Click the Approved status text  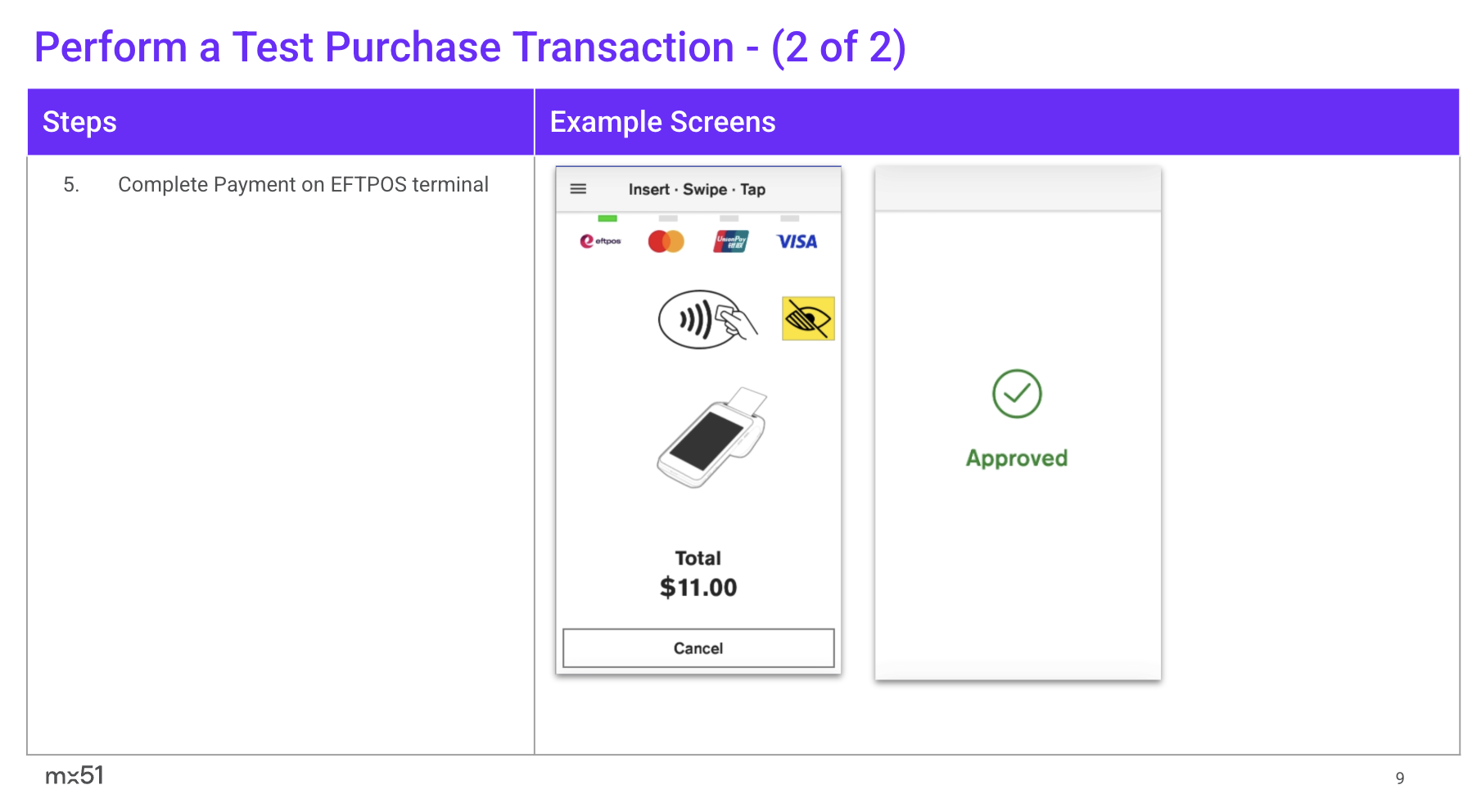tap(1017, 458)
